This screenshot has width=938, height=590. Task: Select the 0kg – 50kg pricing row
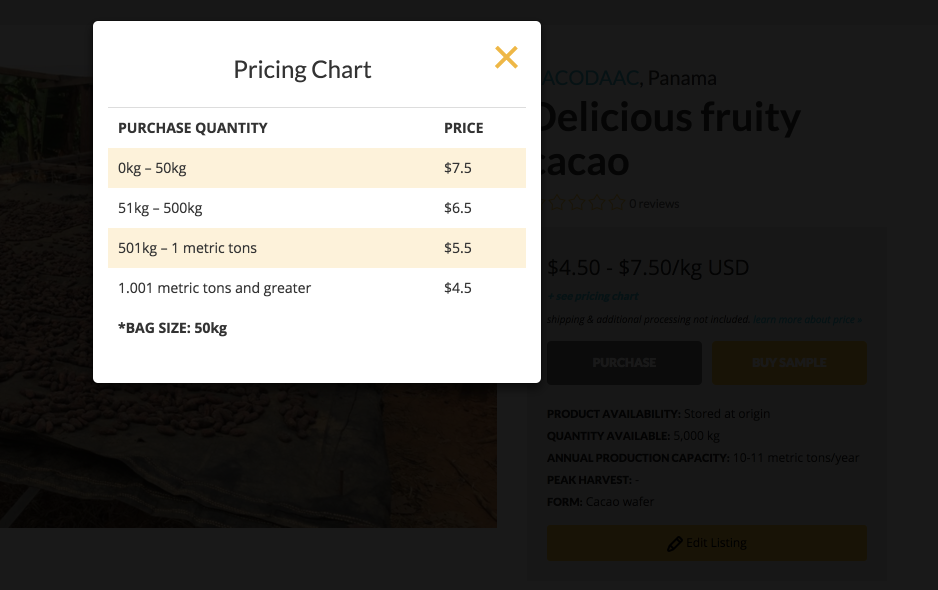pos(316,168)
